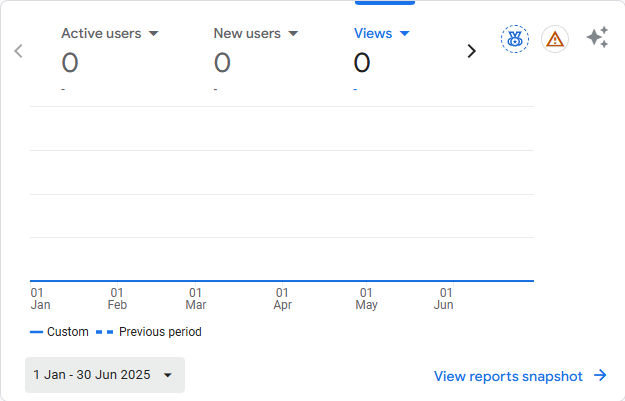Click the orange warning triangle icon
This screenshot has width=625, height=401.
coord(555,39)
